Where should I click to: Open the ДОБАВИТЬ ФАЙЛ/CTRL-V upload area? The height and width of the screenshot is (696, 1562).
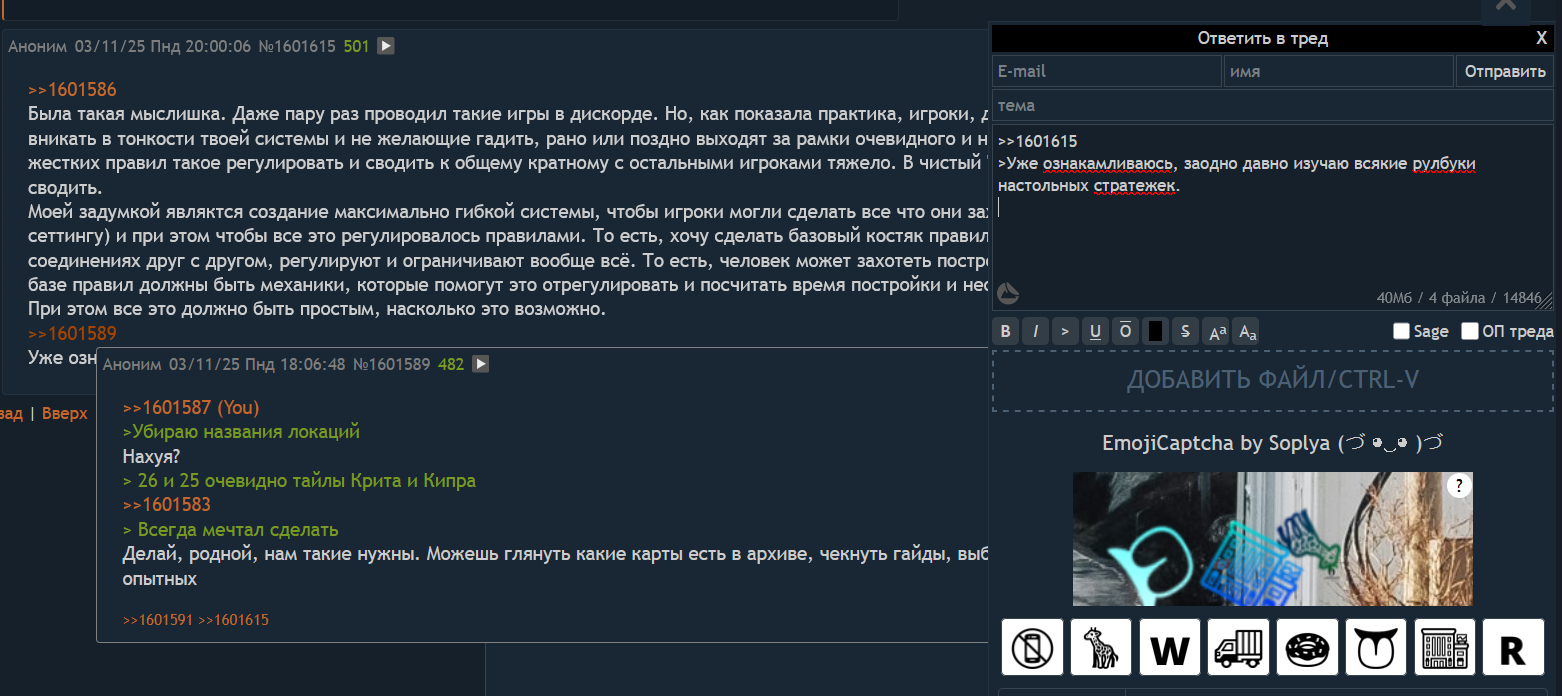pos(1273,380)
